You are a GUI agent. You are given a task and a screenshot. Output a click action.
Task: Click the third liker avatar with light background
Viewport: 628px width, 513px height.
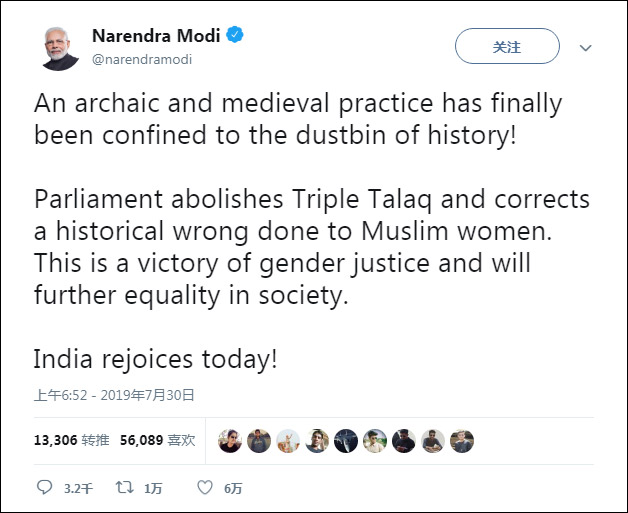(x=288, y=440)
